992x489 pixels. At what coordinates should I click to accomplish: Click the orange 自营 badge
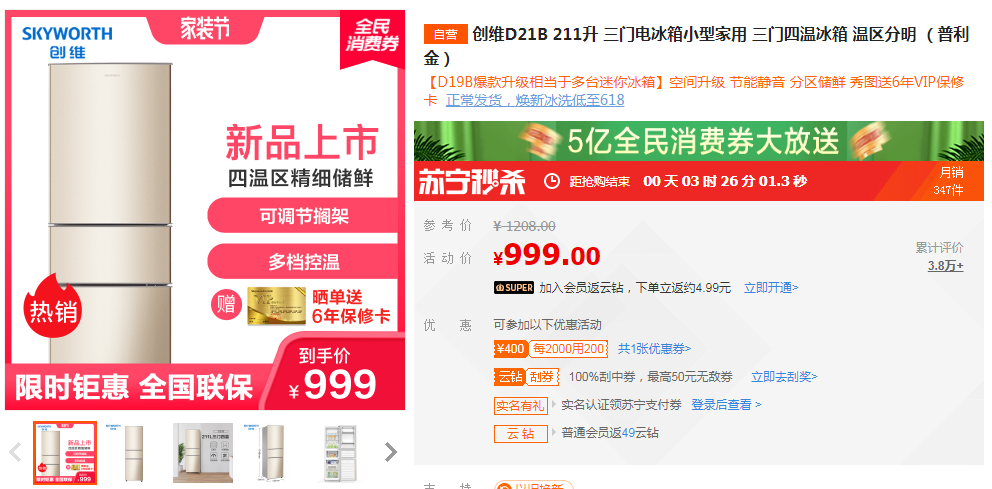(445, 35)
